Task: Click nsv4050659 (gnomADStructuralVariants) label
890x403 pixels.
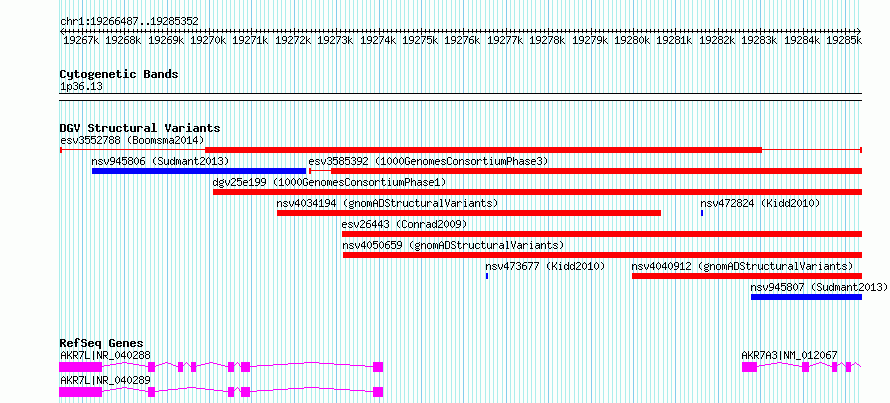Action: click(x=454, y=245)
